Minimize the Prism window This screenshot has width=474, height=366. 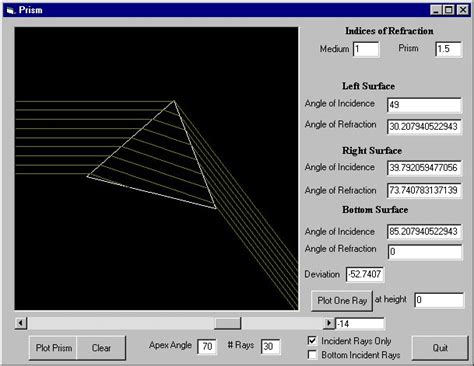tap(436, 10)
